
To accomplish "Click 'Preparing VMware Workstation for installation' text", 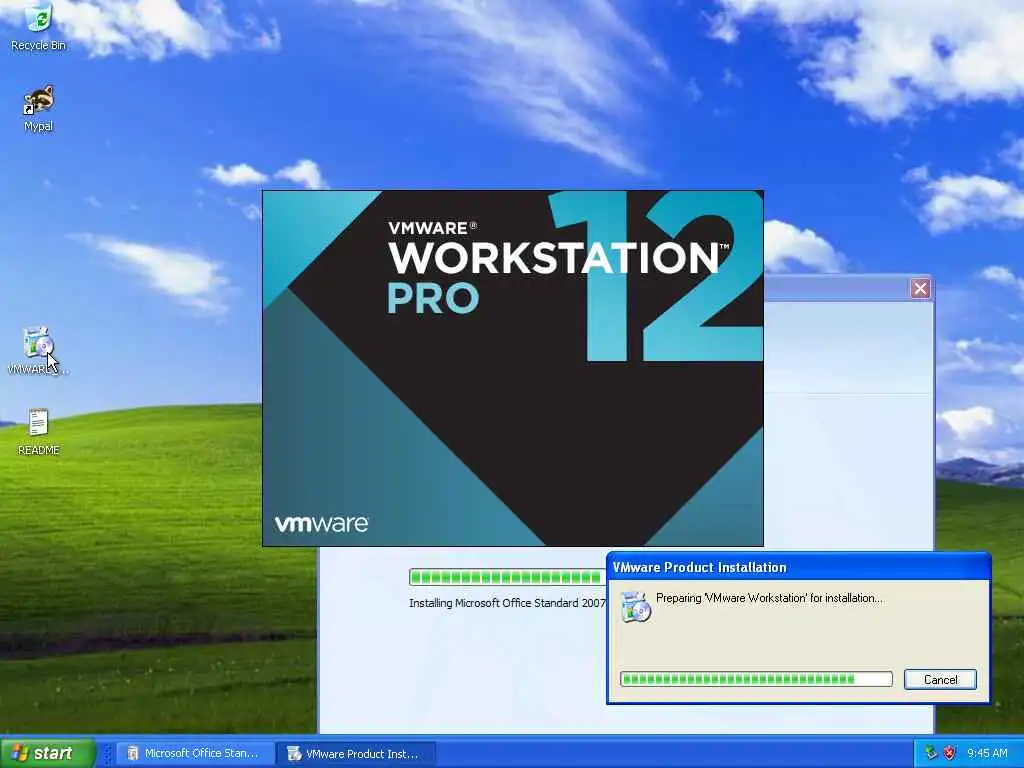I will [x=769, y=598].
